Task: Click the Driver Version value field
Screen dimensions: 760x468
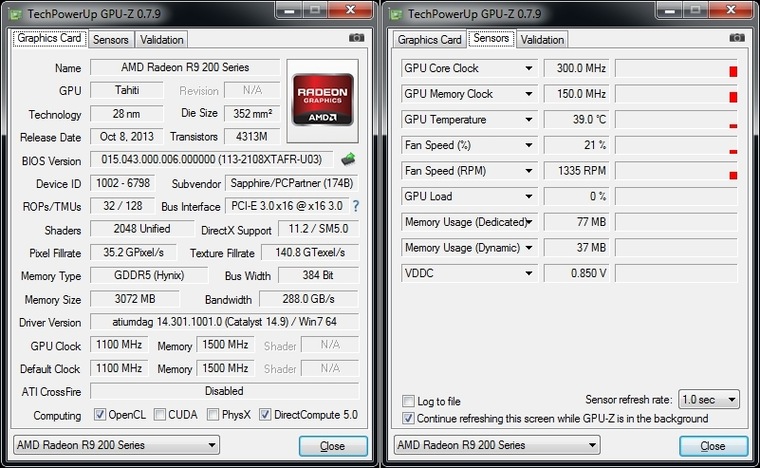Action: [224, 322]
